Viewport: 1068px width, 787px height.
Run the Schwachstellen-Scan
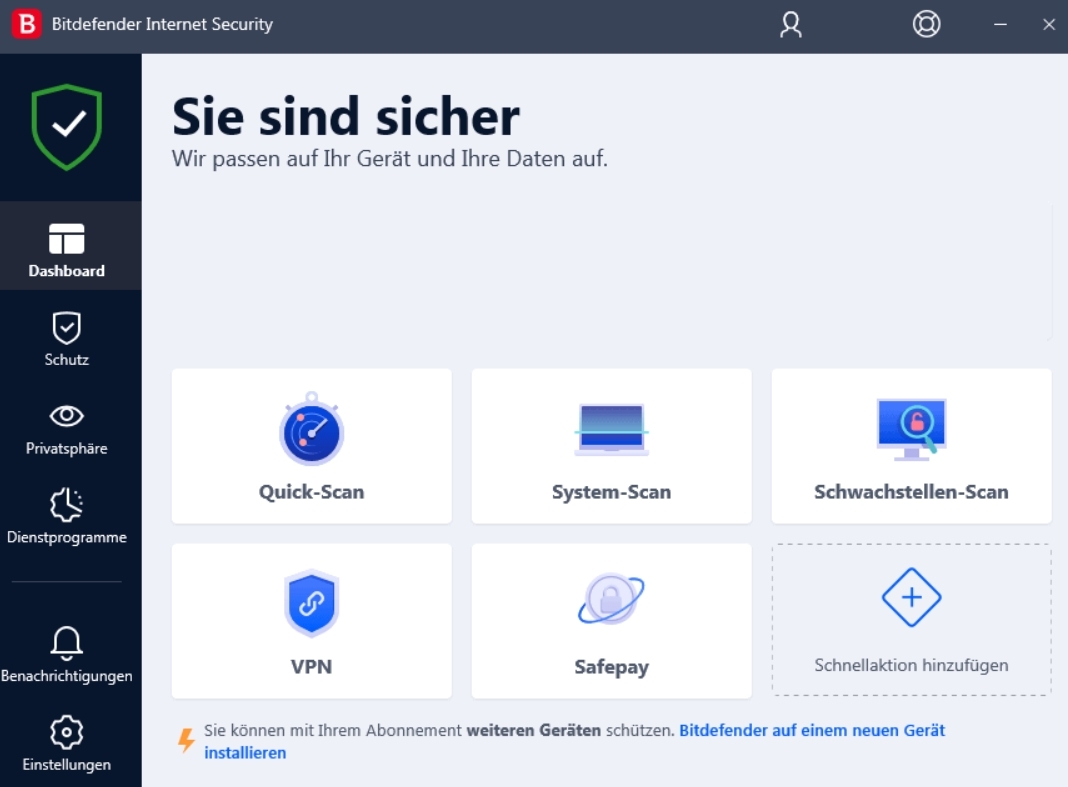[x=911, y=446]
